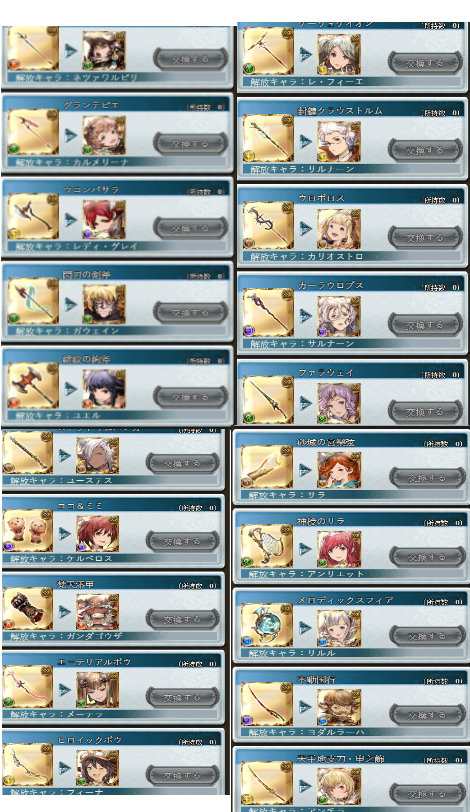Select the エーテリアルボウ bow weapon icon
The width and height of the screenshot is (470, 812).
(x=27, y=687)
